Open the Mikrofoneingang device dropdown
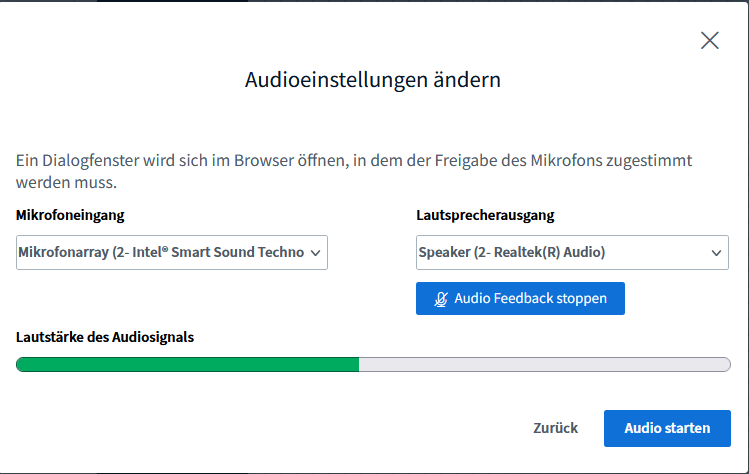The image size is (749, 474). tap(172, 253)
